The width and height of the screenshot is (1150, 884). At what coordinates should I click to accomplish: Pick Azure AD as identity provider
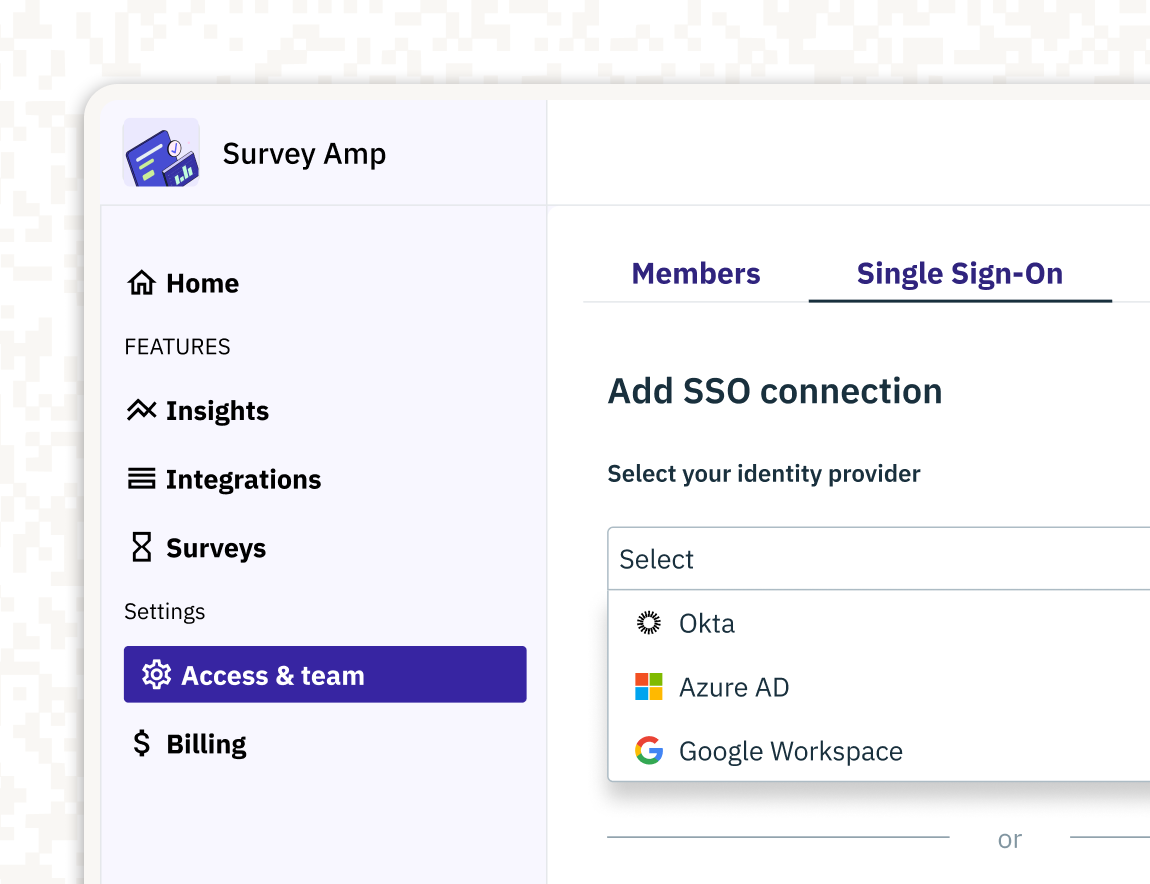coord(734,687)
